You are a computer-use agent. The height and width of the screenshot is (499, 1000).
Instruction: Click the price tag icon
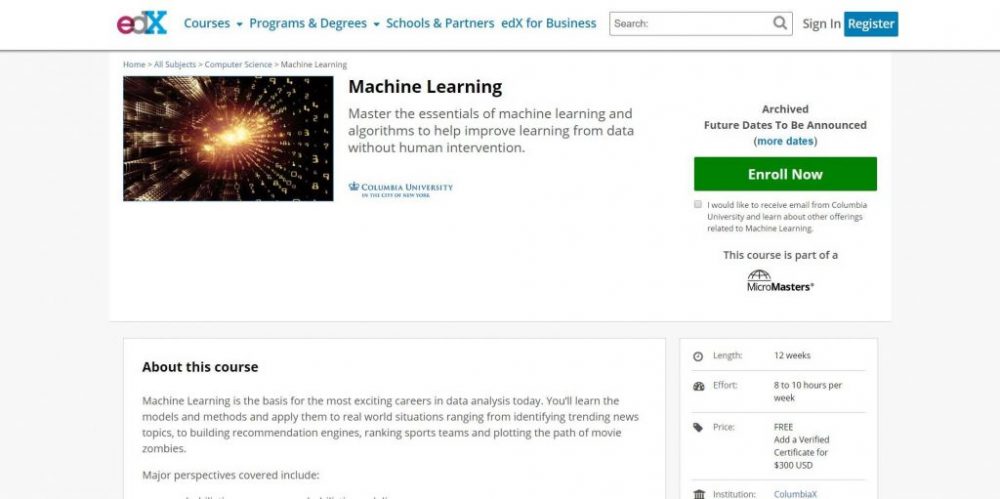(x=698, y=428)
